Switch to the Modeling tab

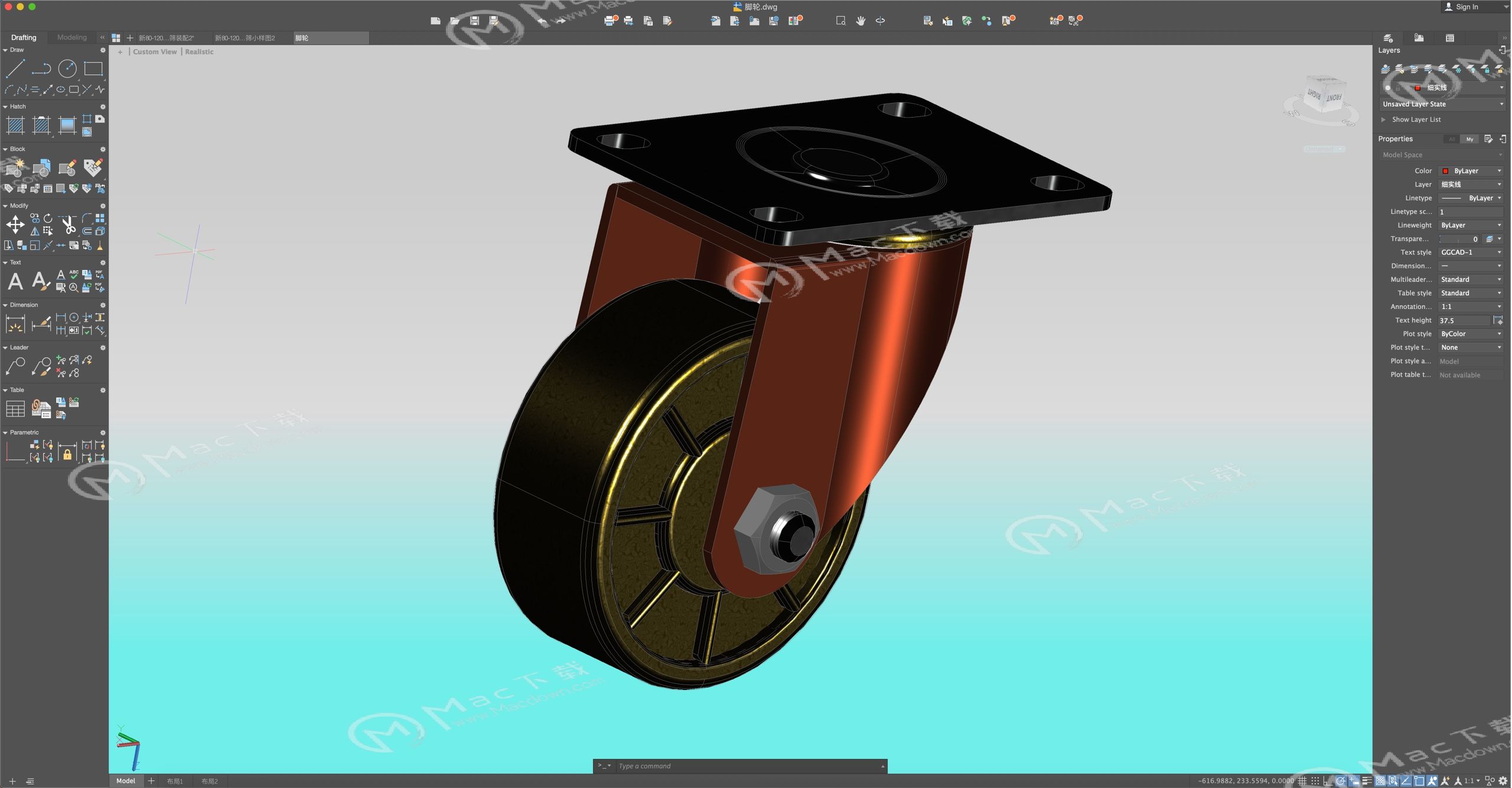click(x=72, y=37)
